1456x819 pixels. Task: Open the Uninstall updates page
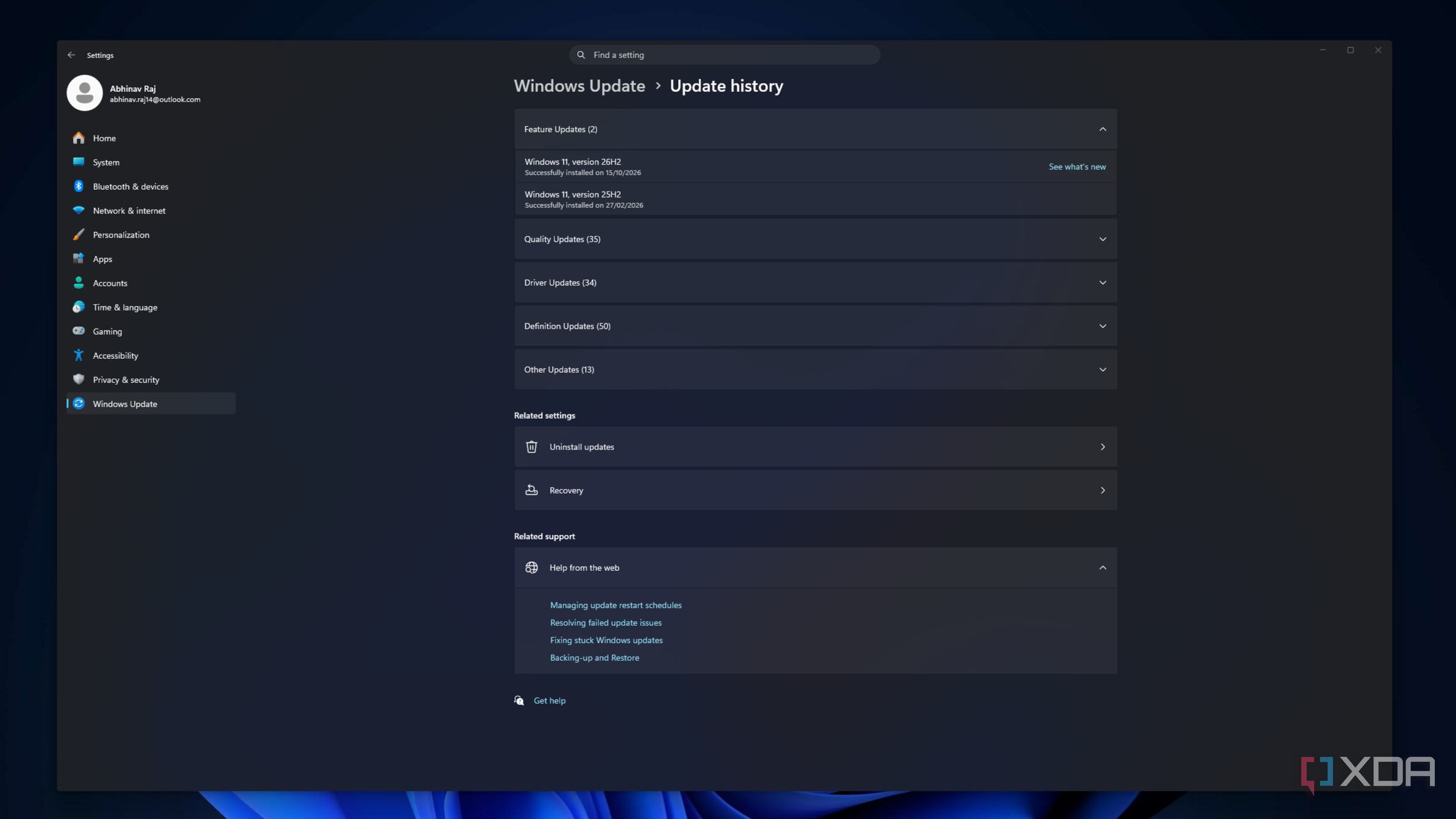point(816,447)
